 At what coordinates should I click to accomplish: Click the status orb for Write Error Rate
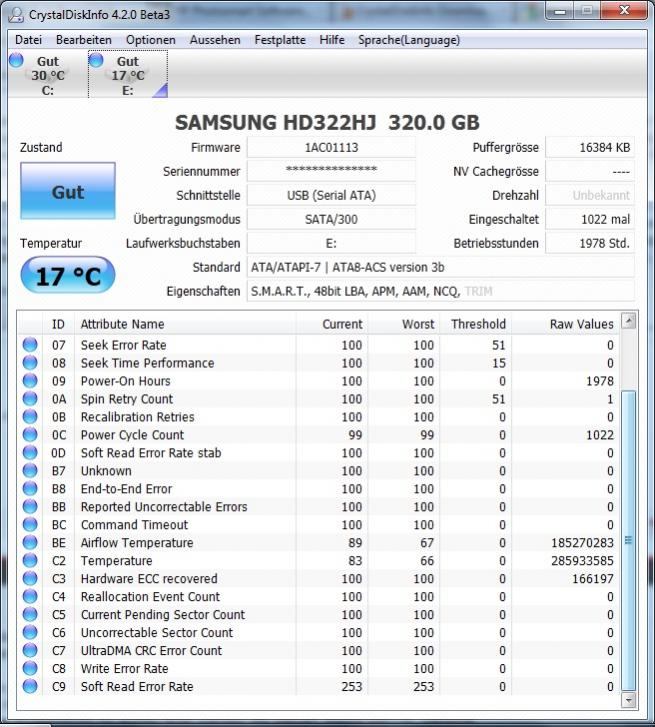click(30, 668)
